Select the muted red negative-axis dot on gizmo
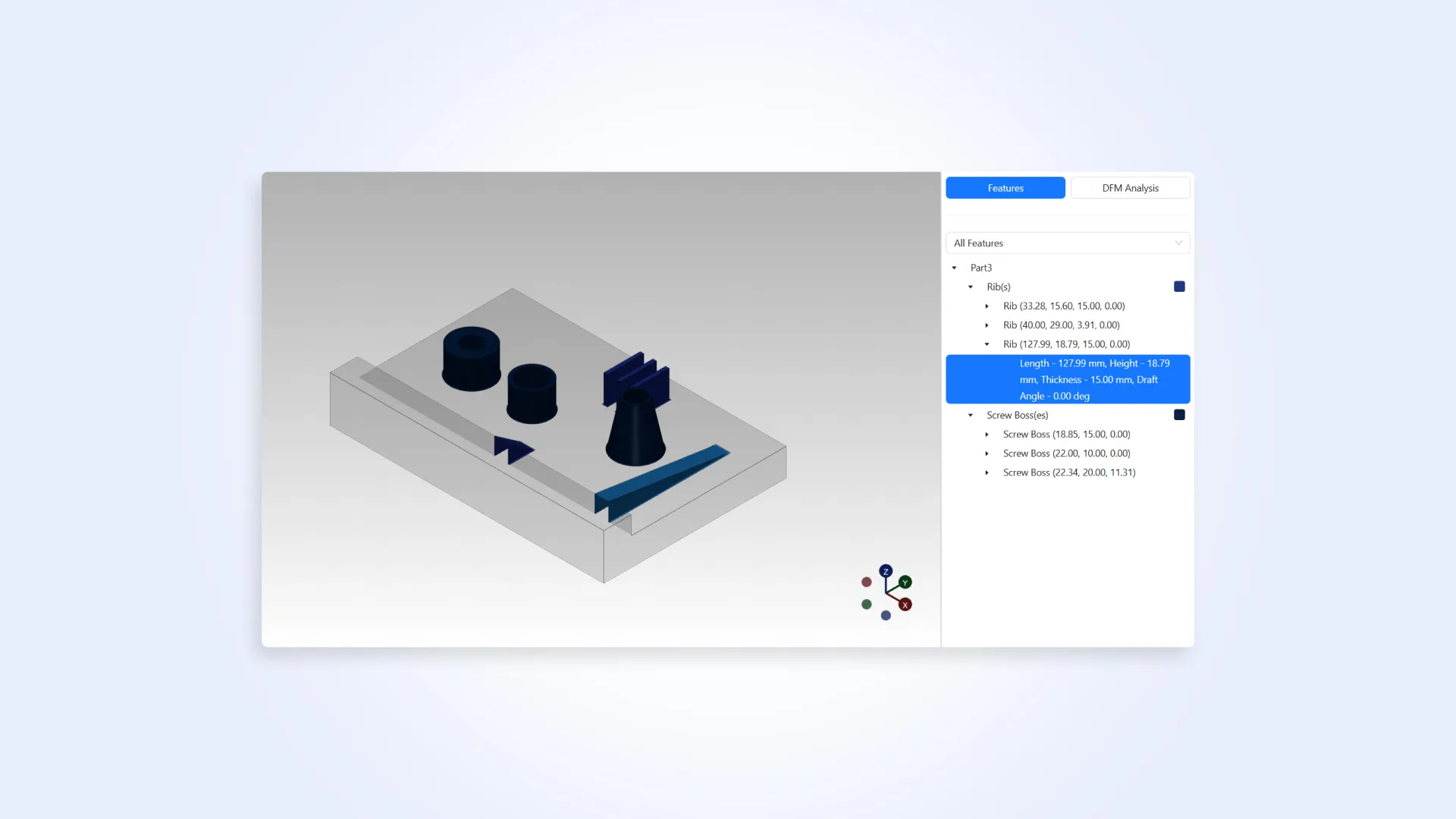Screen dimensions: 1456x819 (866, 581)
